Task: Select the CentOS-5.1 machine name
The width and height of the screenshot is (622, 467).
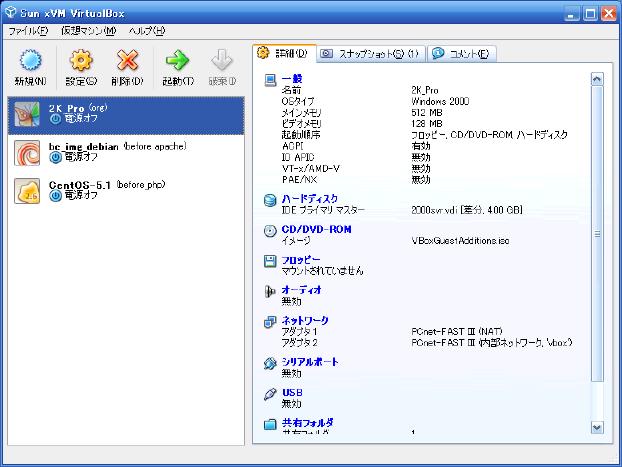Action: coord(79,185)
